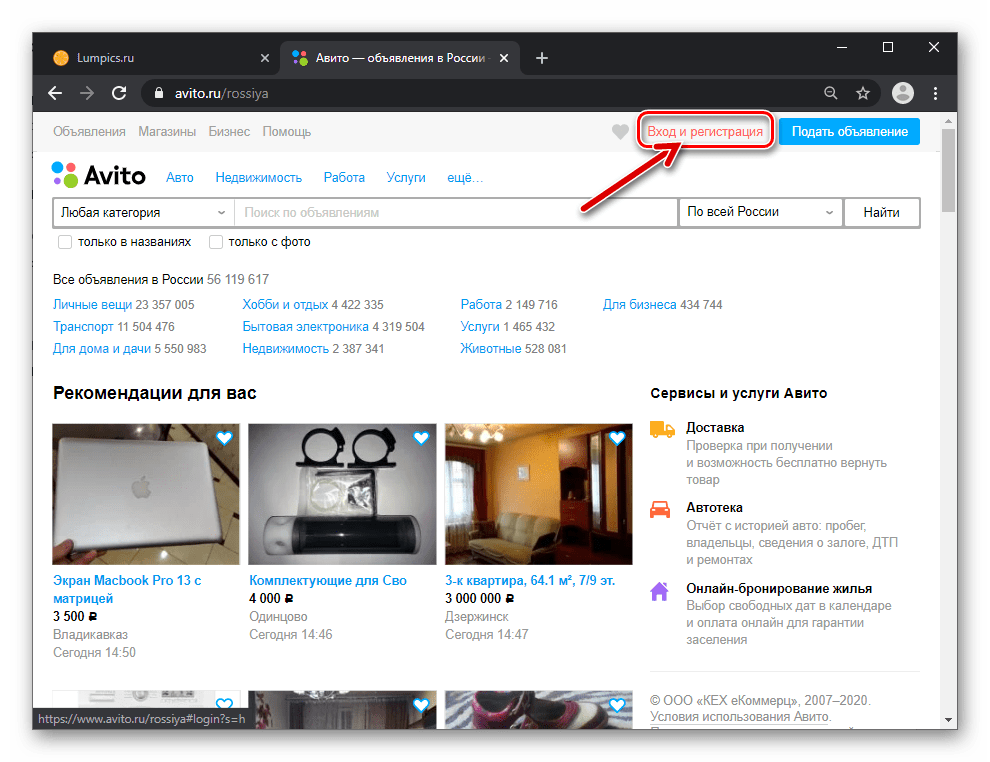The width and height of the screenshot is (990, 762).
Task: Click the 'Поиск по объявлениям' search field
Action: [x=455, y=212]
